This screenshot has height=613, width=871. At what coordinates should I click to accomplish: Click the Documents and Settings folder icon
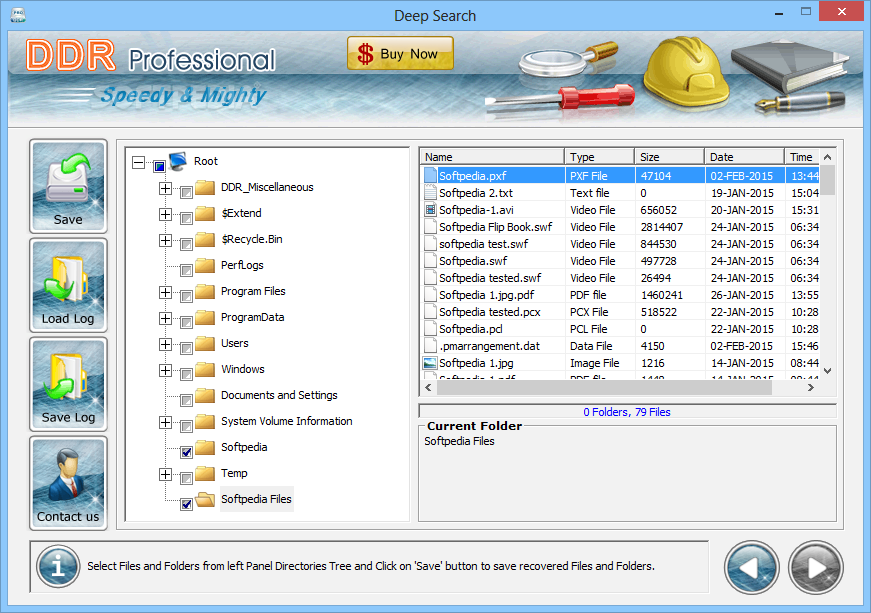(x=205, y=395)
